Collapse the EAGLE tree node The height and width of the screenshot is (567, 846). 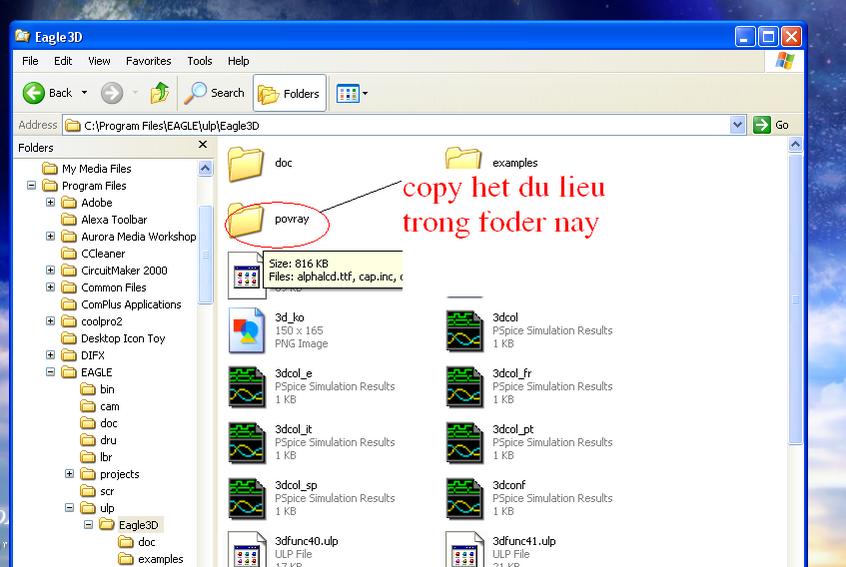tap(50, 372)
